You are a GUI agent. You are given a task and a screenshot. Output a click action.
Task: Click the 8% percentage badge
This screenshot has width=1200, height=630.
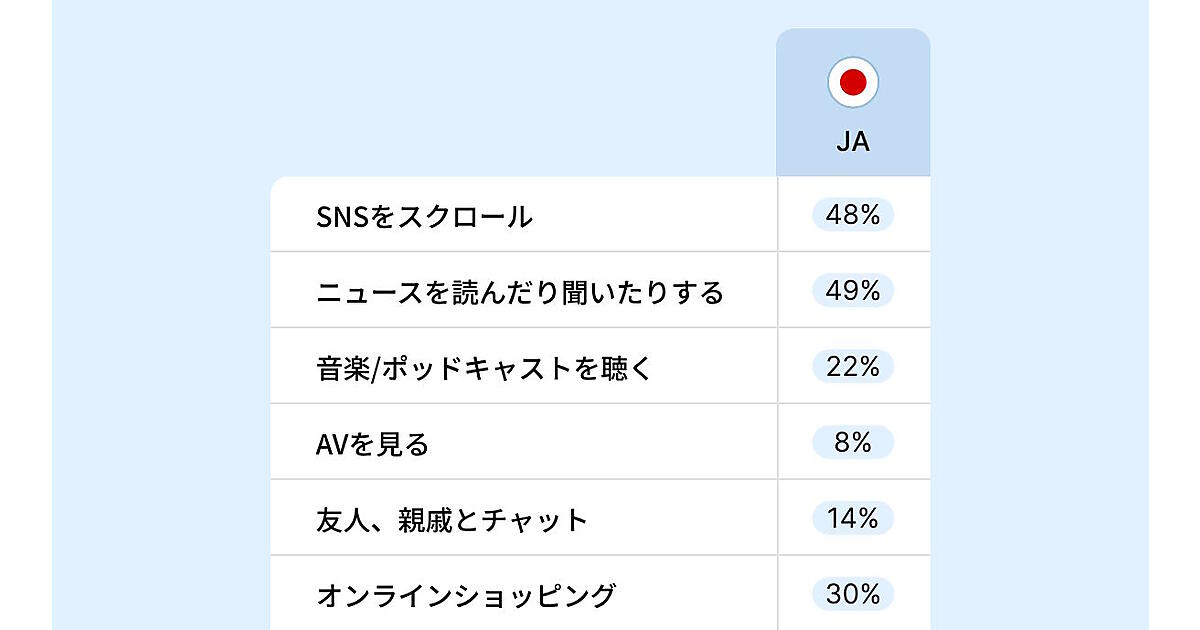coord(853,443)
